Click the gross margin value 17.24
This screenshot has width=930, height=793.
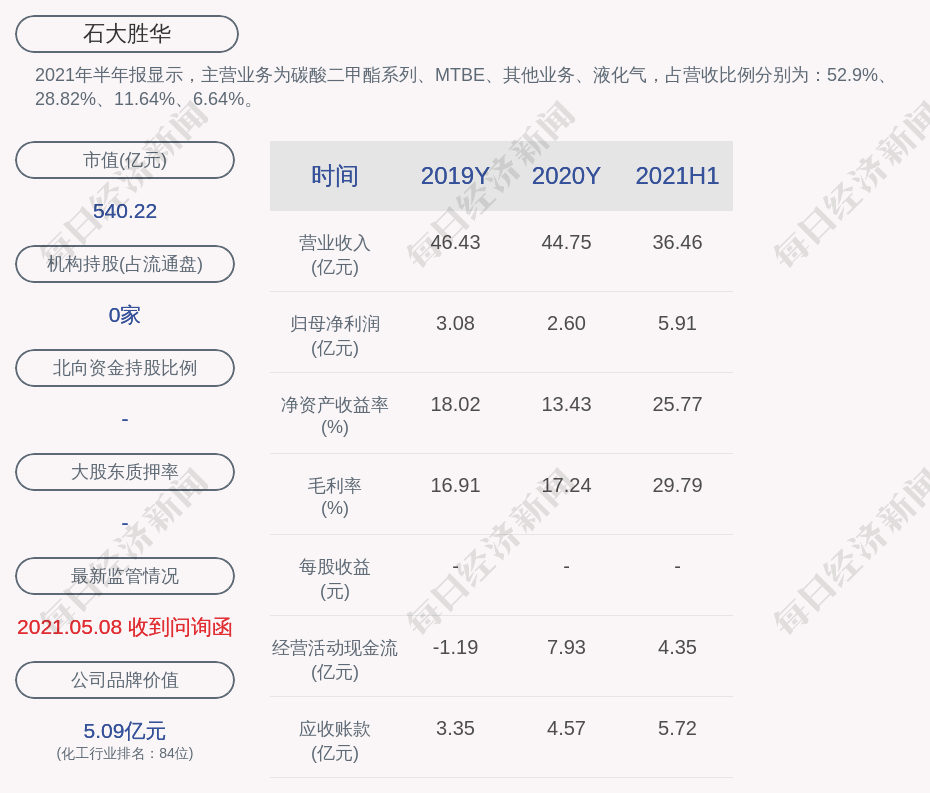[566, 485]
